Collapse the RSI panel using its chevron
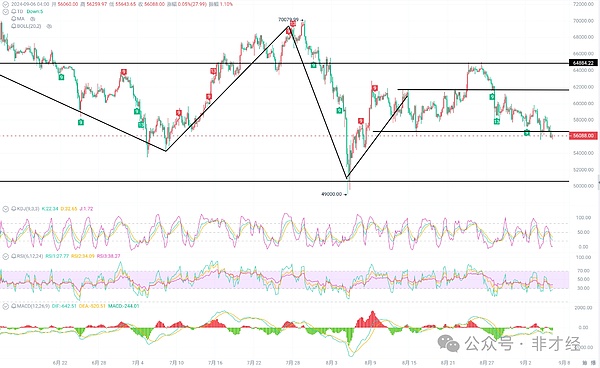This screenshot has width=600, height=368. coord(5,256)
